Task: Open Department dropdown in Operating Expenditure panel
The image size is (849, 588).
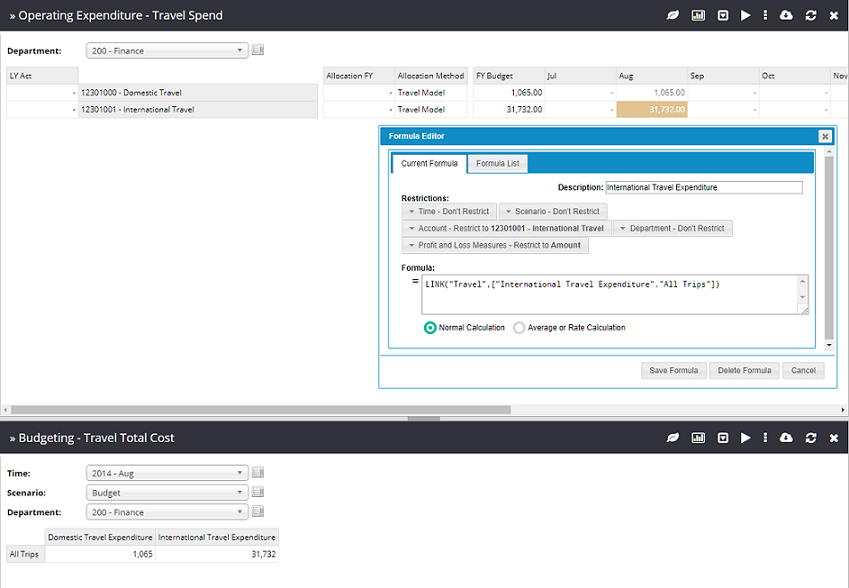Action: tap(167, 51)
